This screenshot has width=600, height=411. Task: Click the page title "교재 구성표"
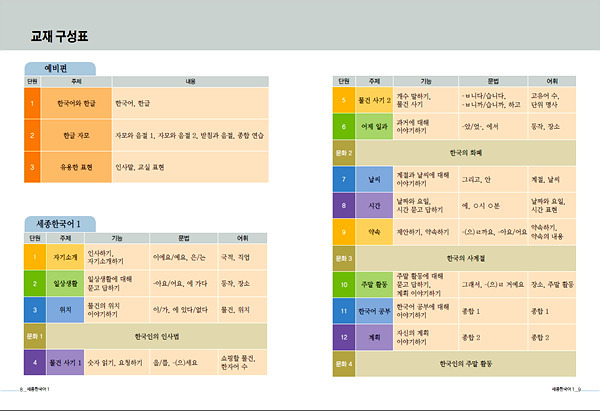(59, 36)
